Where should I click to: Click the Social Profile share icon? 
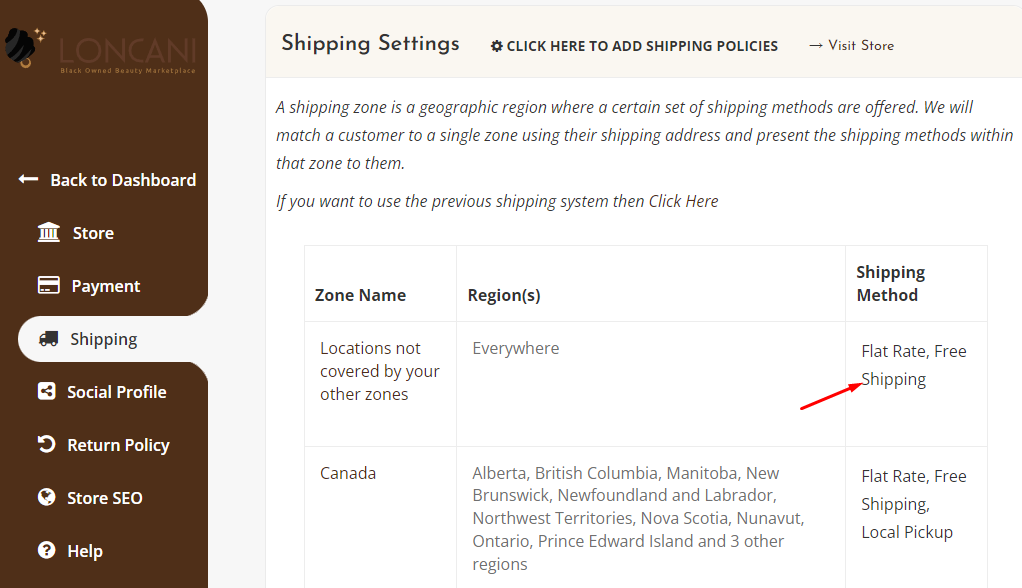[46, 391]
